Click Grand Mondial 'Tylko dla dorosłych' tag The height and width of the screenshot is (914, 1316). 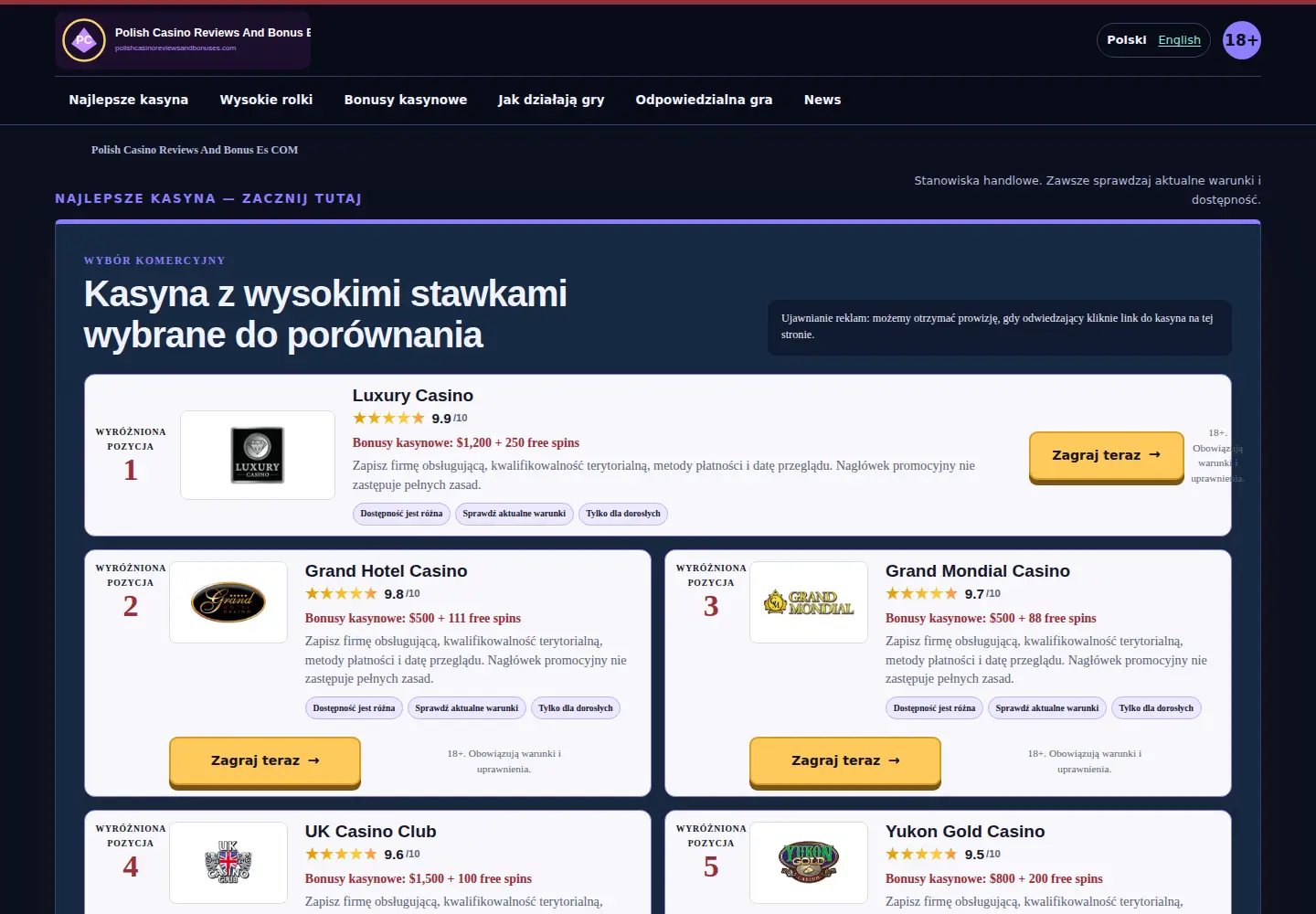pyautogui.click(x=1156, y=708)
